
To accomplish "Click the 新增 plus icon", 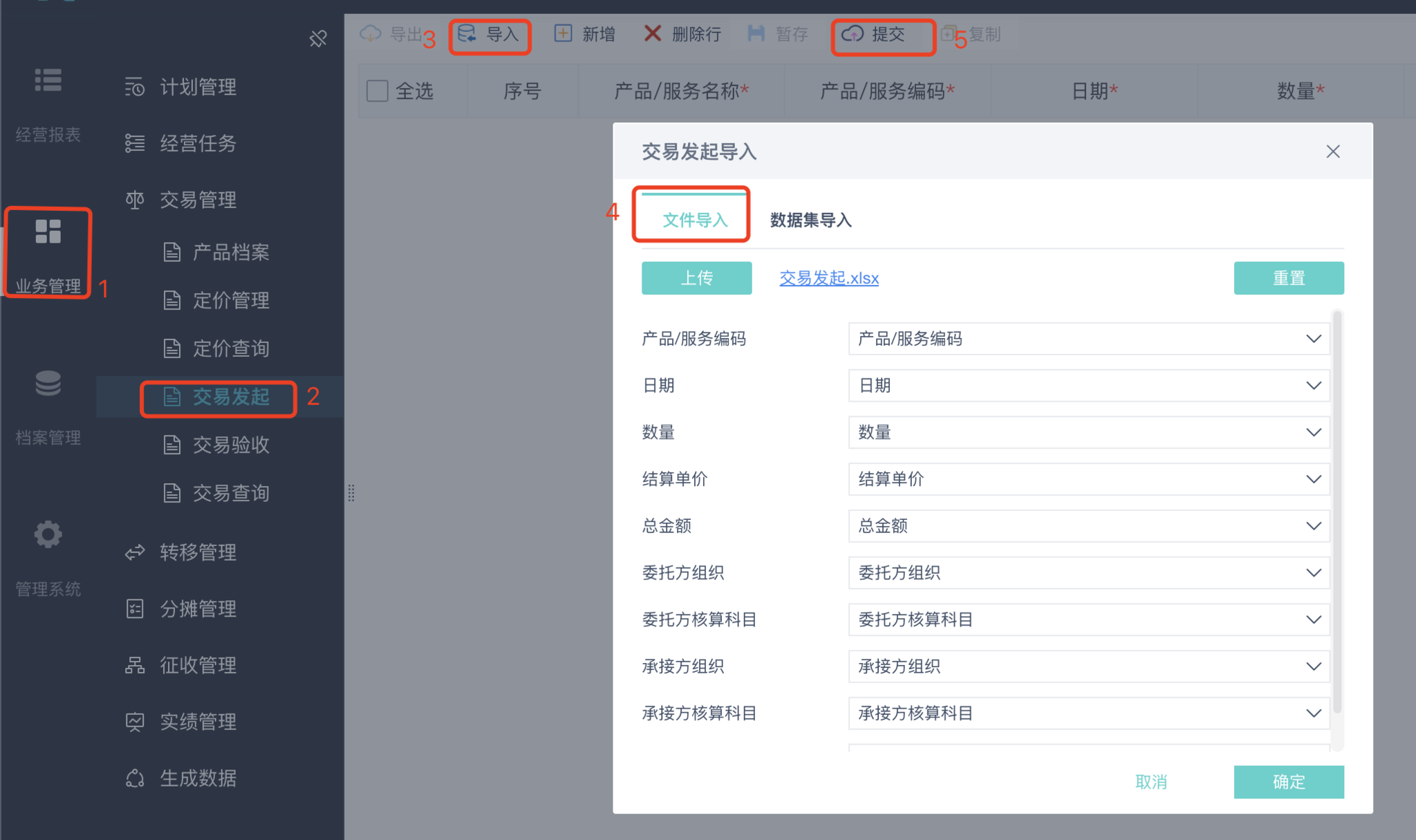I will (x=563, y=34).
